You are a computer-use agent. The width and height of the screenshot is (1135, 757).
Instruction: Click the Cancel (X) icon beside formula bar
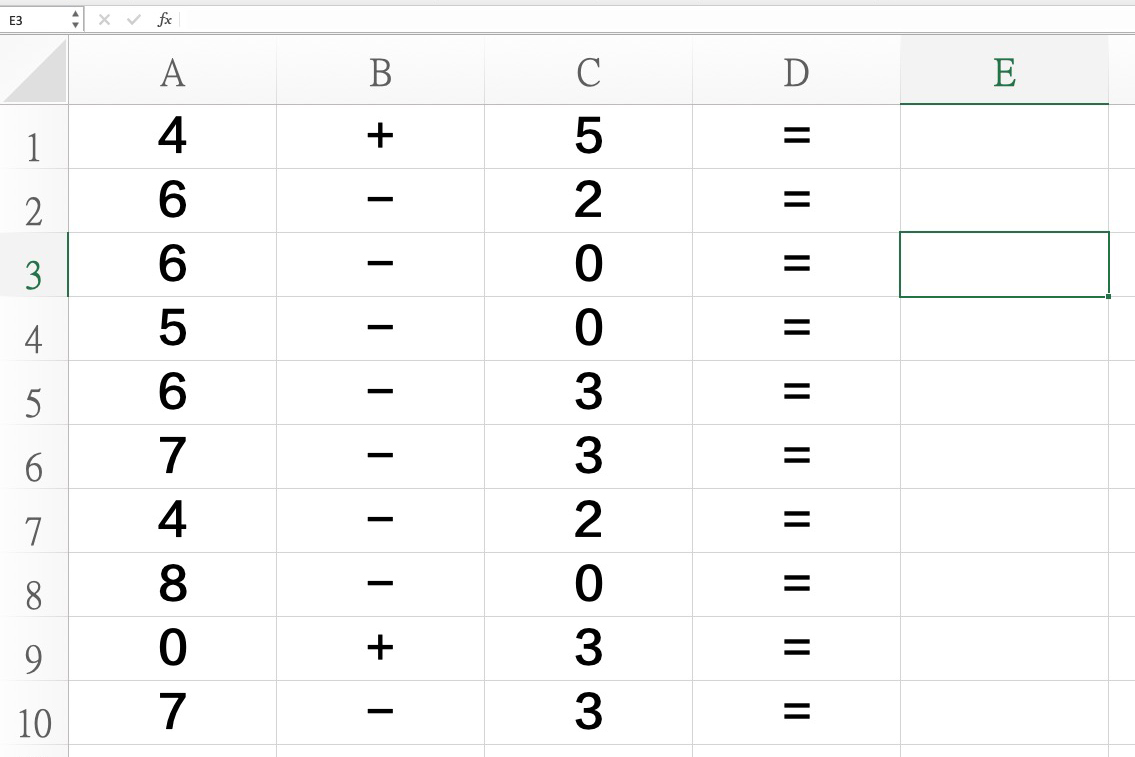(105, 17)
